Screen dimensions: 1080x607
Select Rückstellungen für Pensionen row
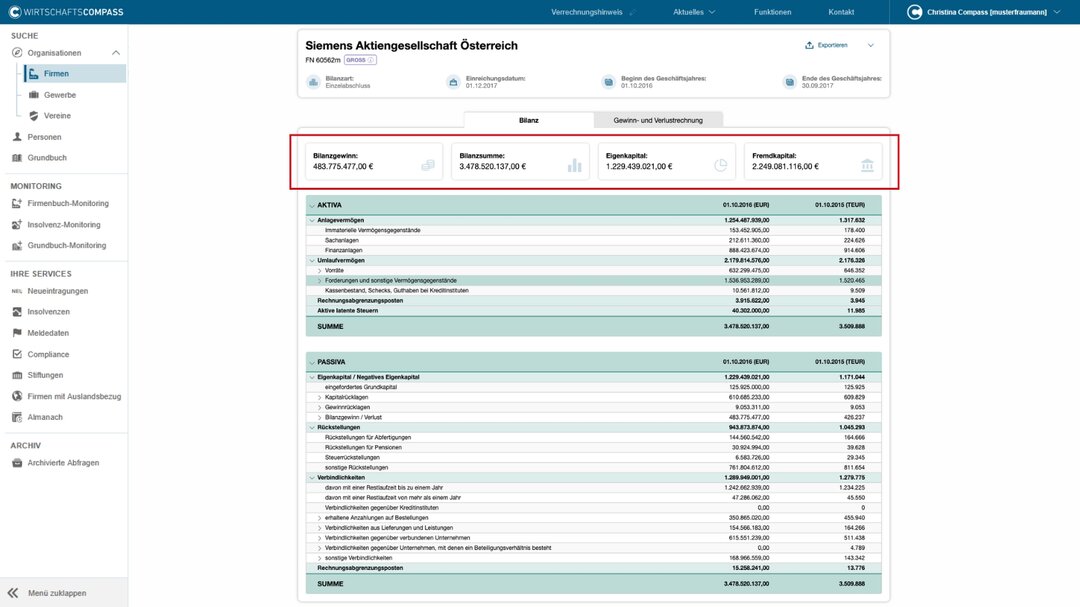(594, 447)
